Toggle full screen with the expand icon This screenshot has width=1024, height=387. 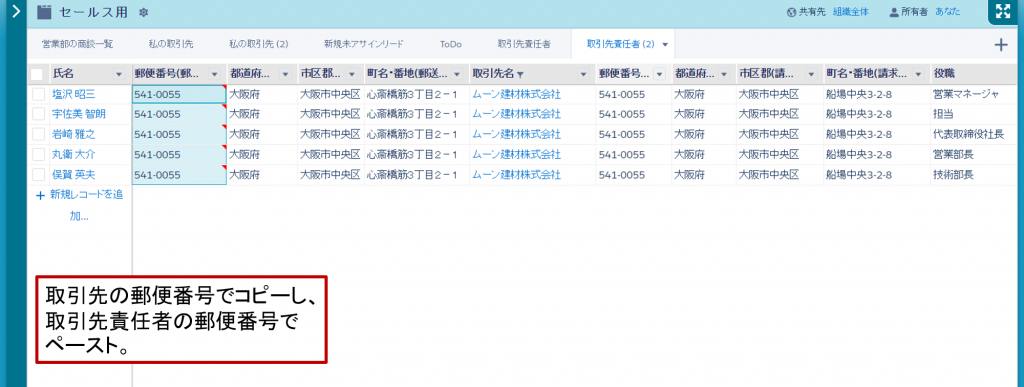(1002, 11)
